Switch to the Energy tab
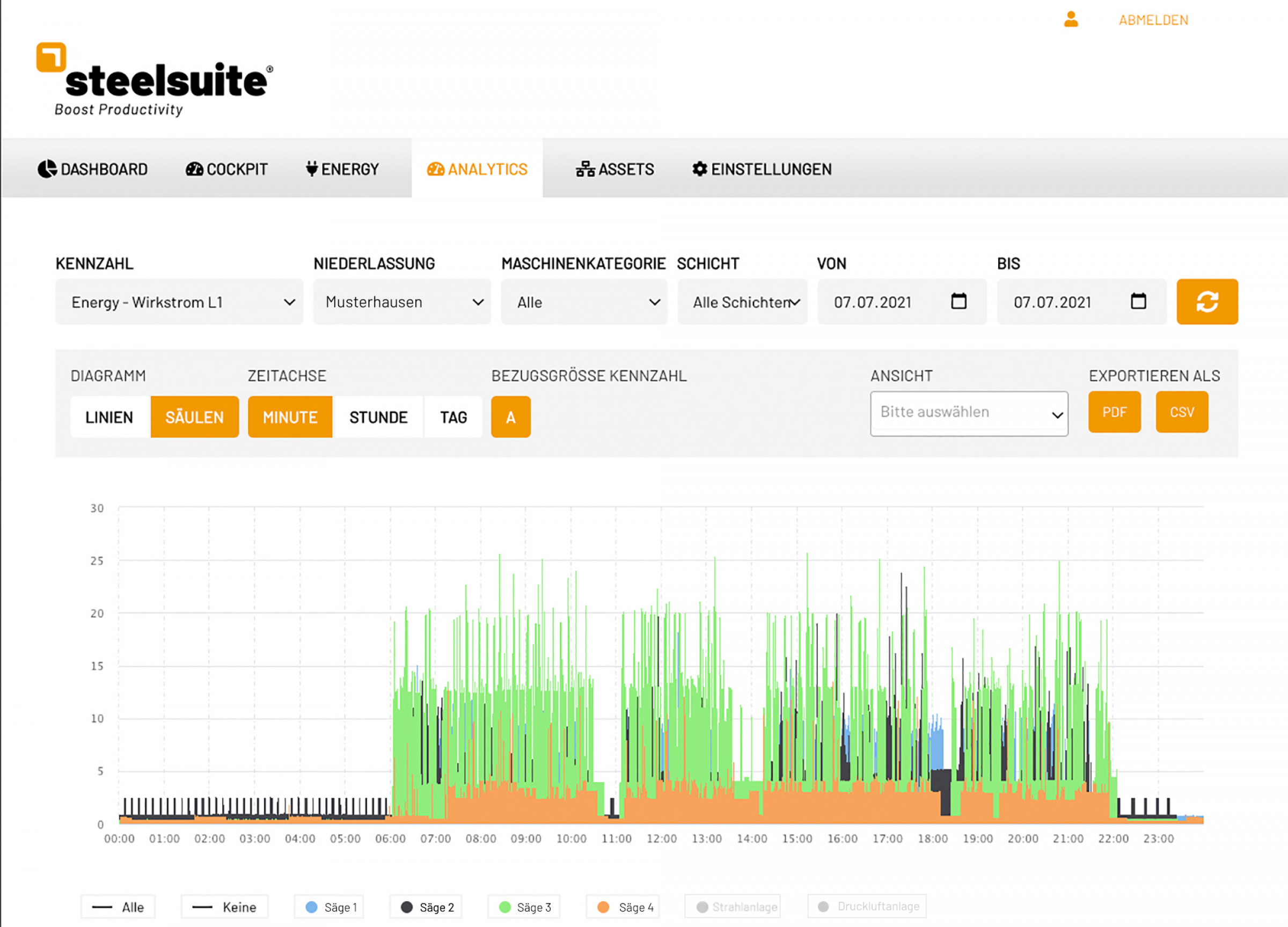Viewport: 1288px width, 927px height. point(342,169)
